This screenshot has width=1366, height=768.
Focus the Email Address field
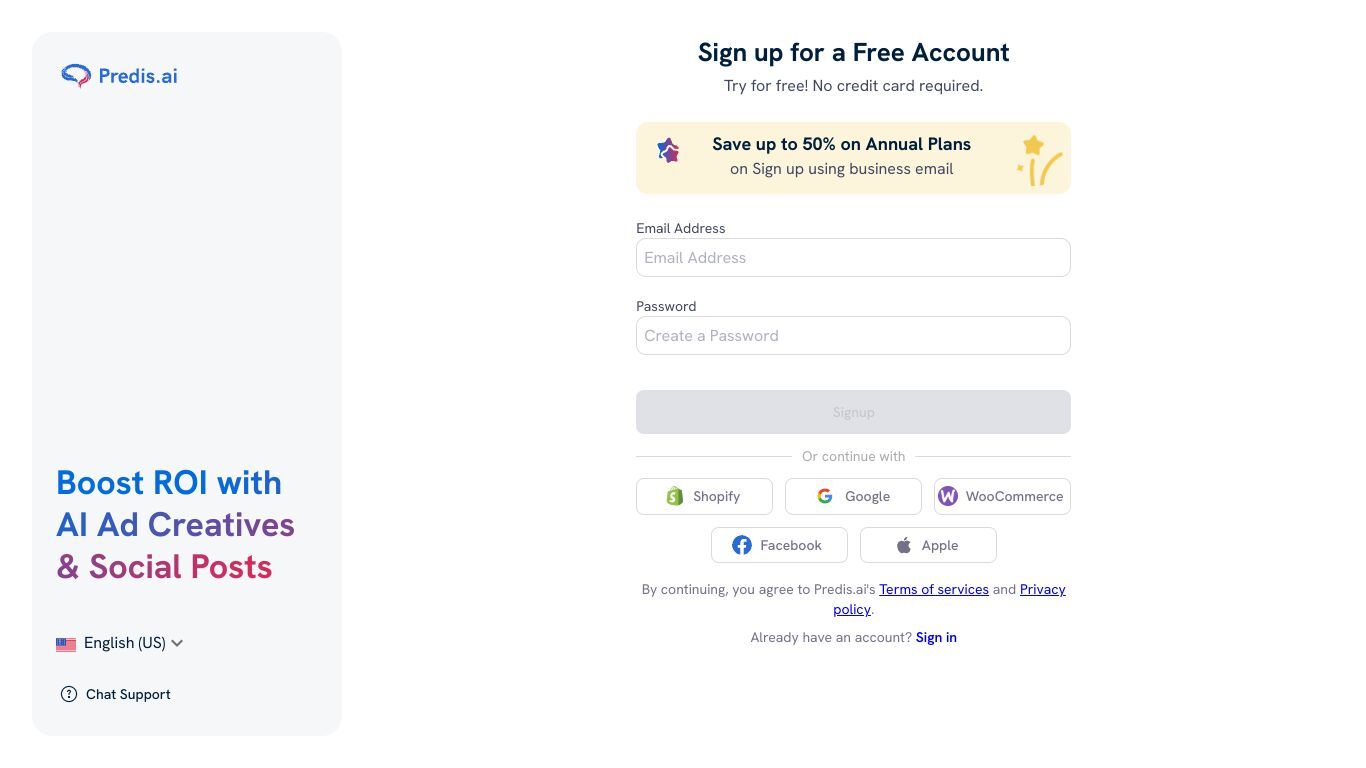853,257
